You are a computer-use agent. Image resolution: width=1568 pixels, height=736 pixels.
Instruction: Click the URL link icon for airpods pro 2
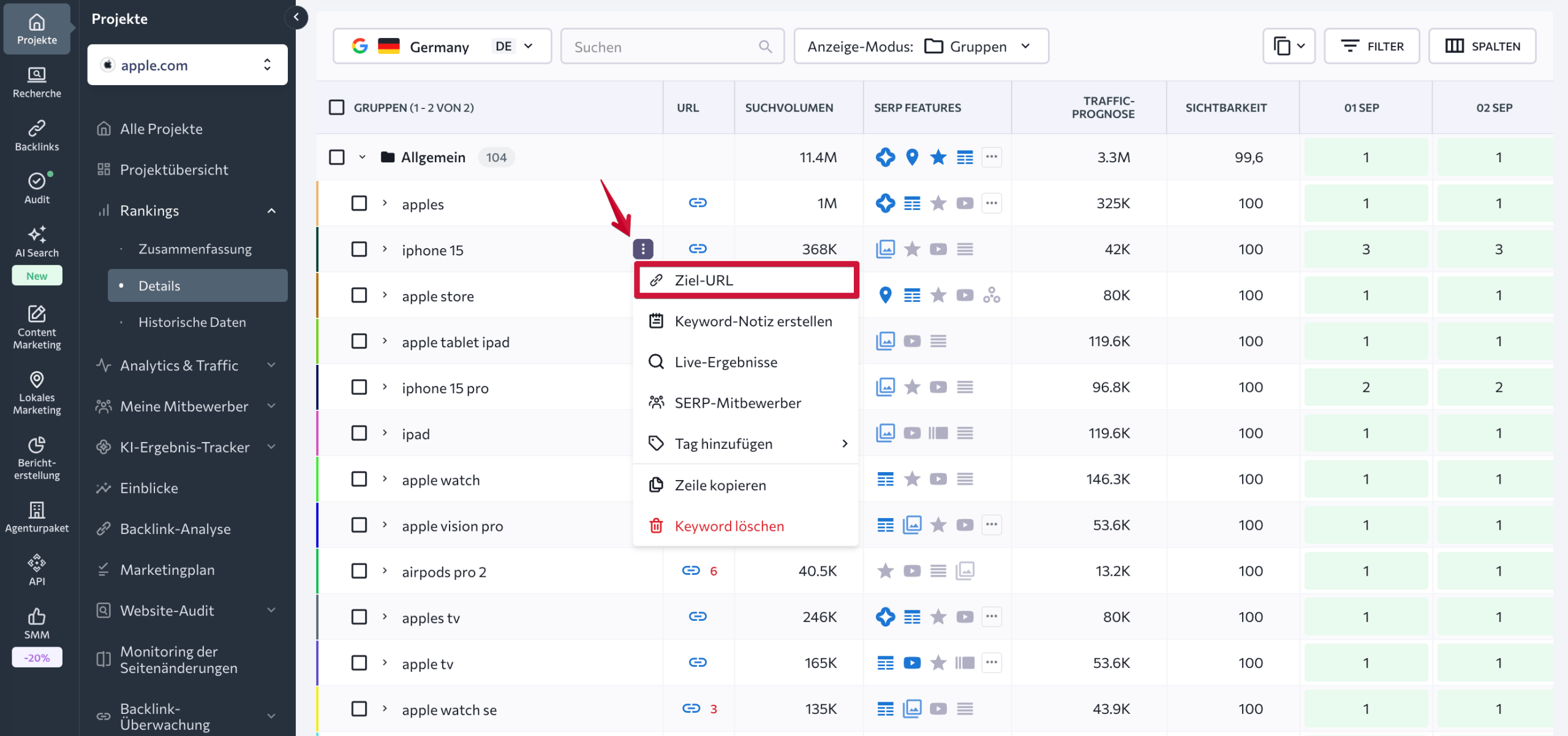coord(691,571)
